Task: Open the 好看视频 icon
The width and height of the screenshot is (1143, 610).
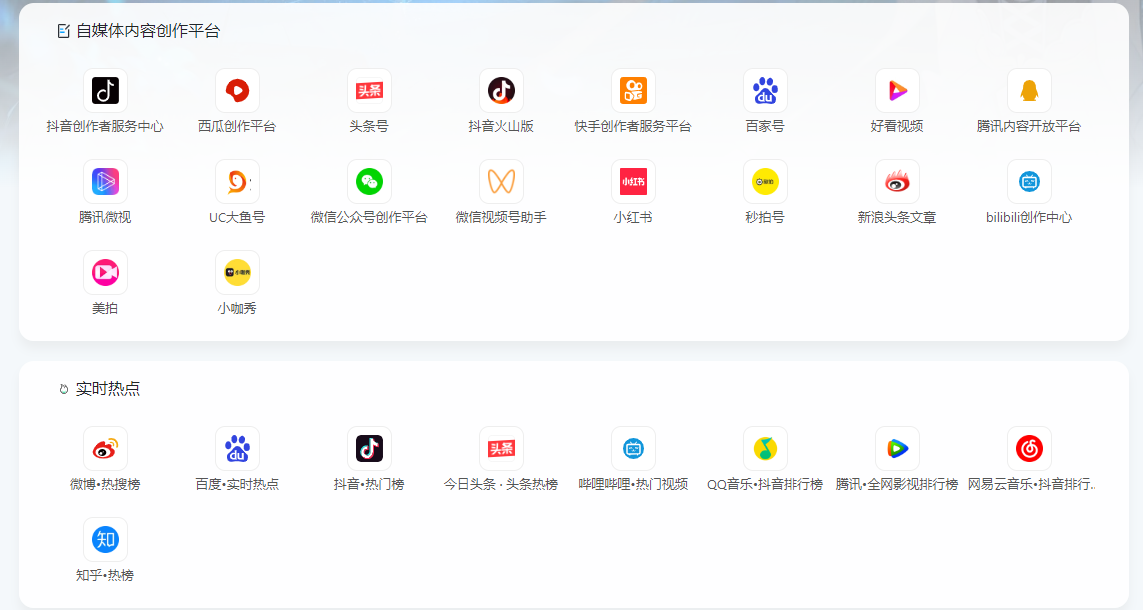Action: 897,90
